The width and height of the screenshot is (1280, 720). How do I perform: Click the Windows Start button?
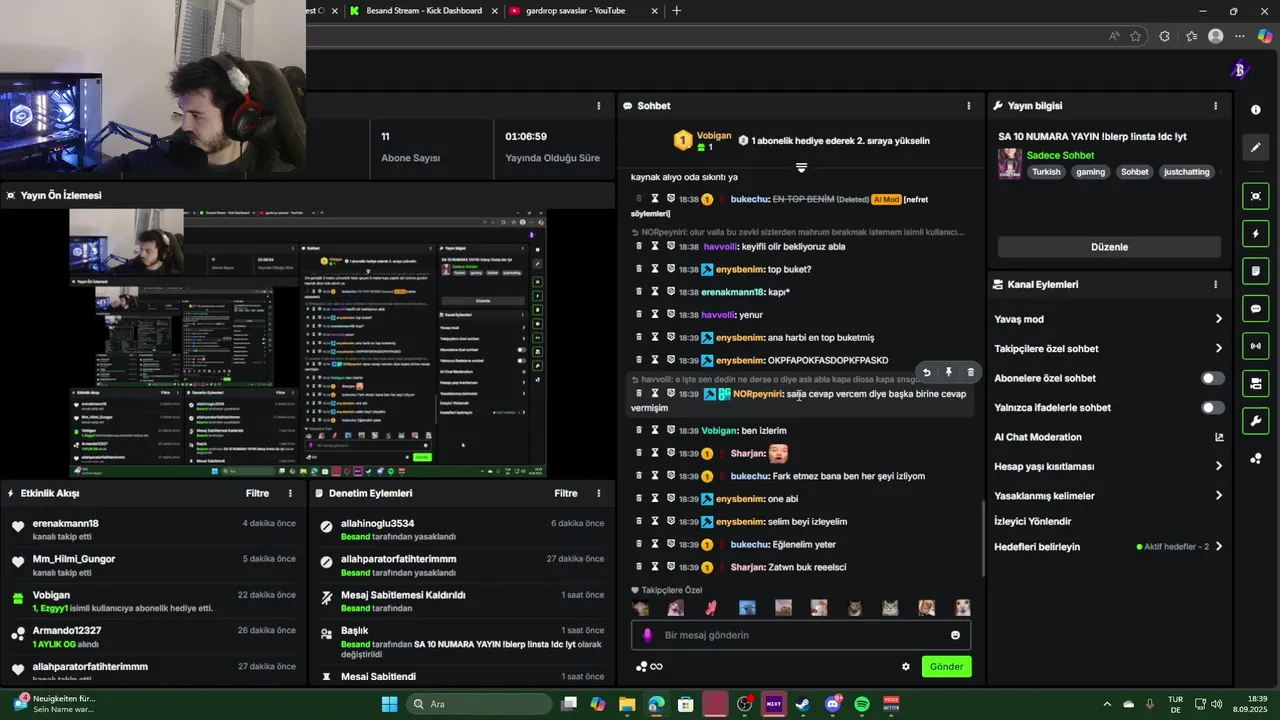click(388, 704)
